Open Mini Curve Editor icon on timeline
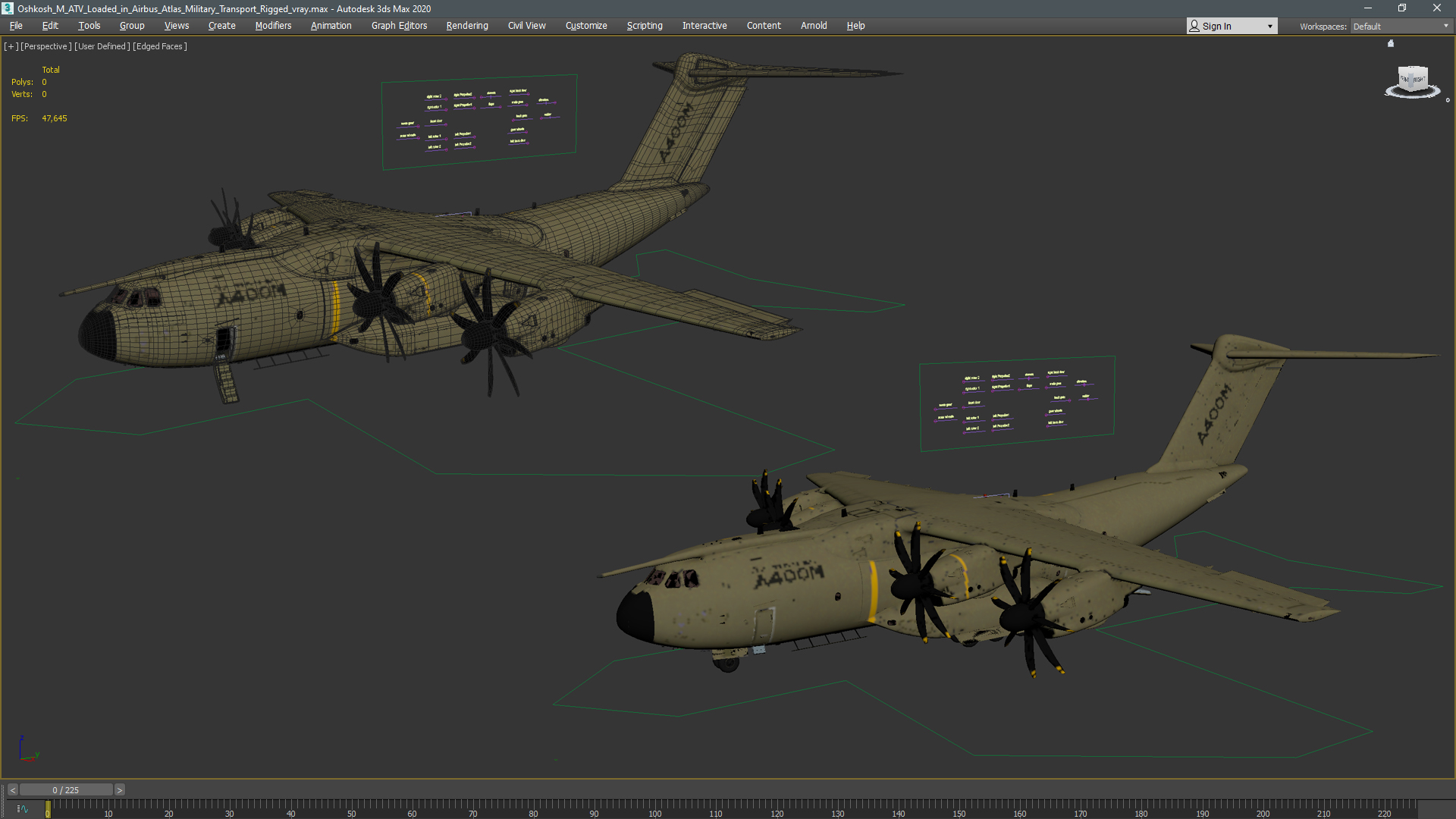This screenshot has width=1456, height=819. pos(22,809)
